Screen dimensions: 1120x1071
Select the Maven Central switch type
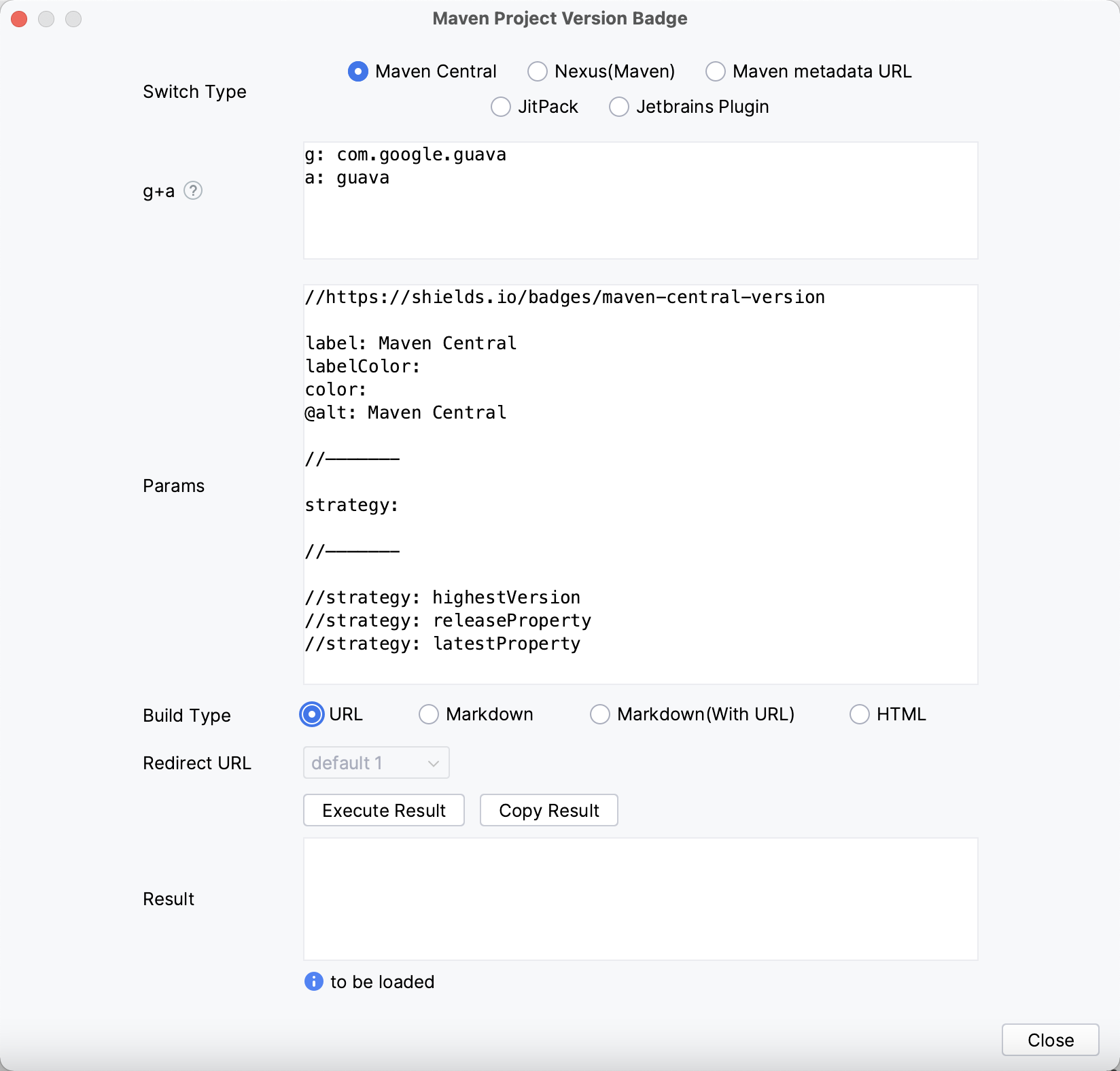pyautogui.click(x=358, y=71)
